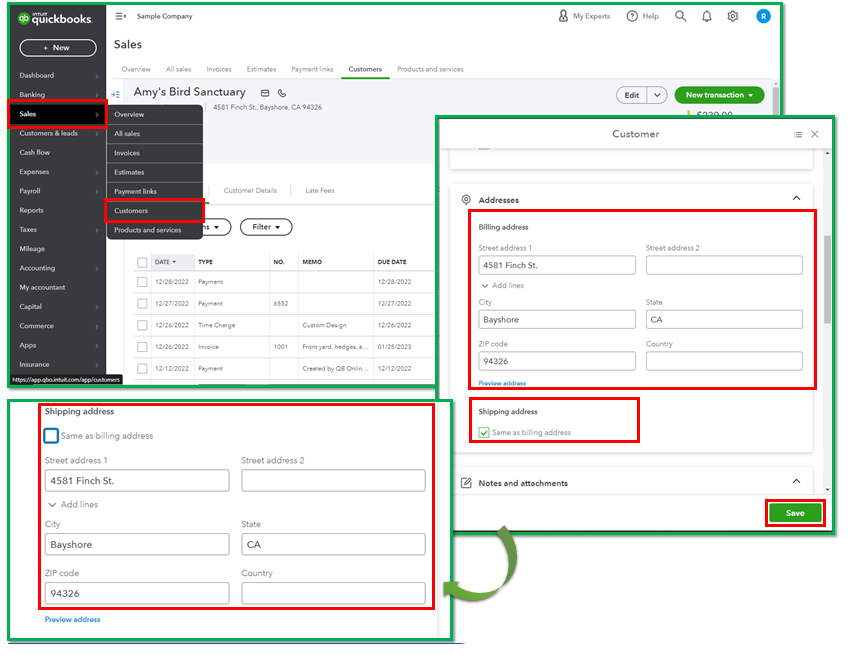Image resolution: width=858 pixels, height=668 pixels.
Task: Open the Filter dropdown
Action: pyautogui.click(x=266, y=227)
